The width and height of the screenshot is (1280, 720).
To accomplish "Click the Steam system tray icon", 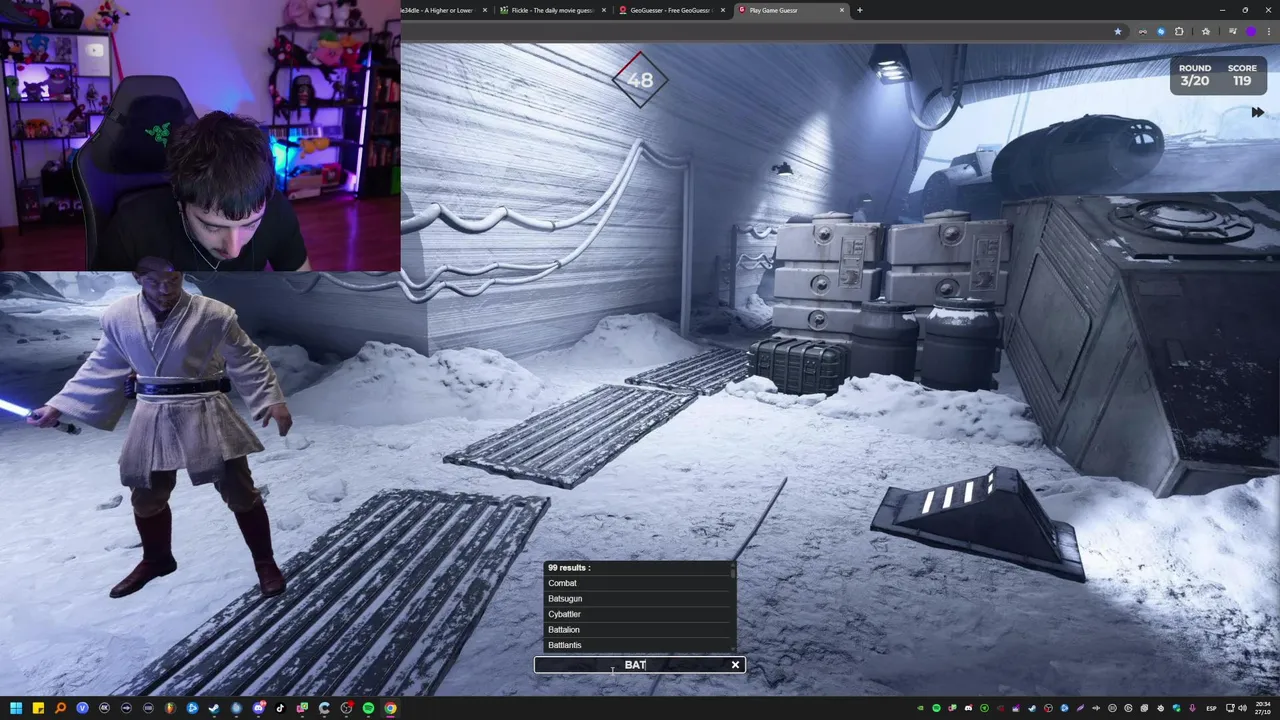I will [x=1032, y=708].
